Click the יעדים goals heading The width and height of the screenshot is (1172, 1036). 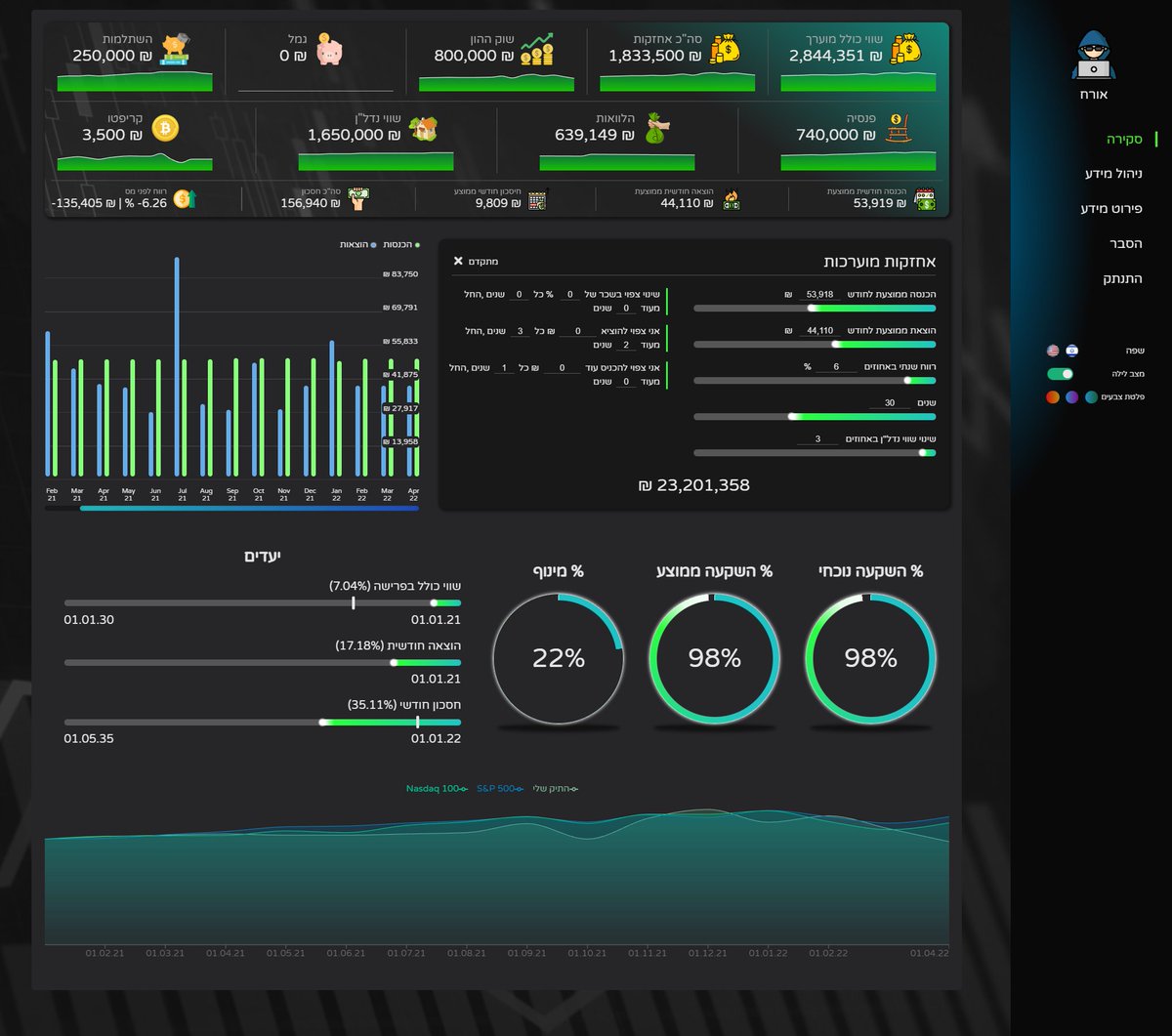[x=262, y=556]
